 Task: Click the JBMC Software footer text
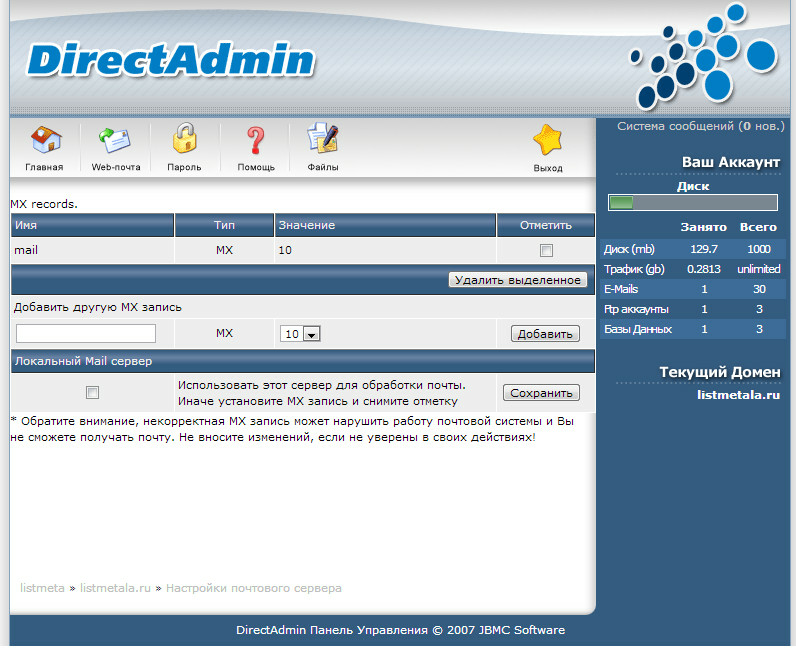click(x=521, y=630)
